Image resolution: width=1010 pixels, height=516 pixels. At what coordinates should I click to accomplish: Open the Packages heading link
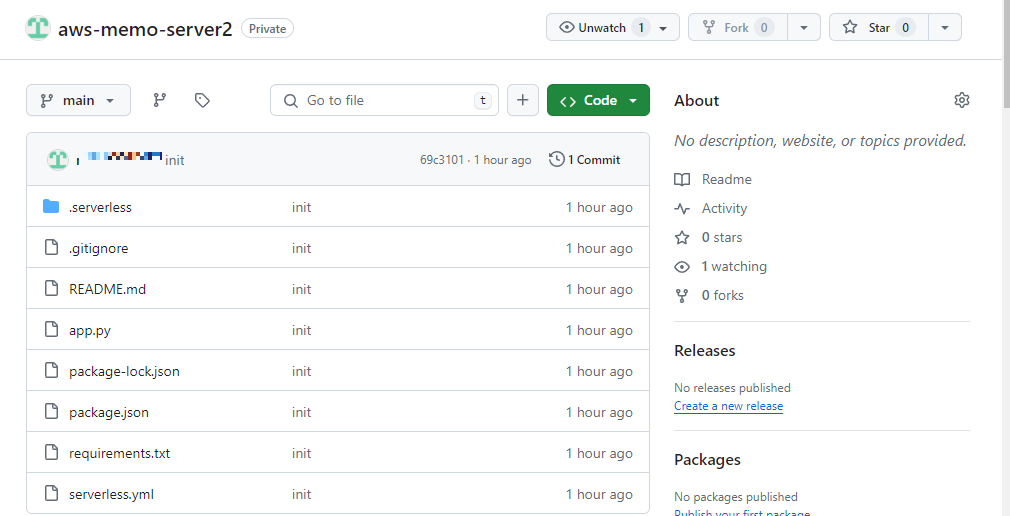coord(707,460)
